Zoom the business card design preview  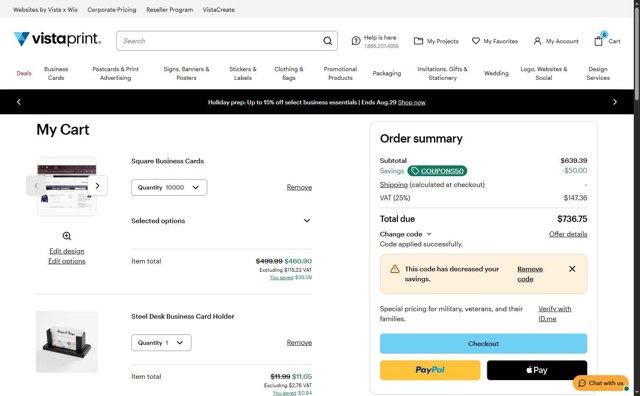pos(67,236)
